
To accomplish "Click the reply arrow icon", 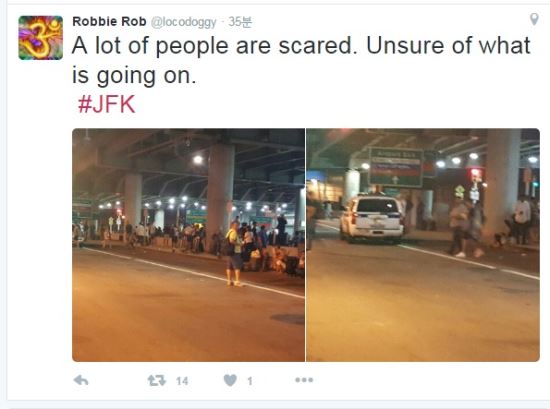I will (x=81, y=380).
